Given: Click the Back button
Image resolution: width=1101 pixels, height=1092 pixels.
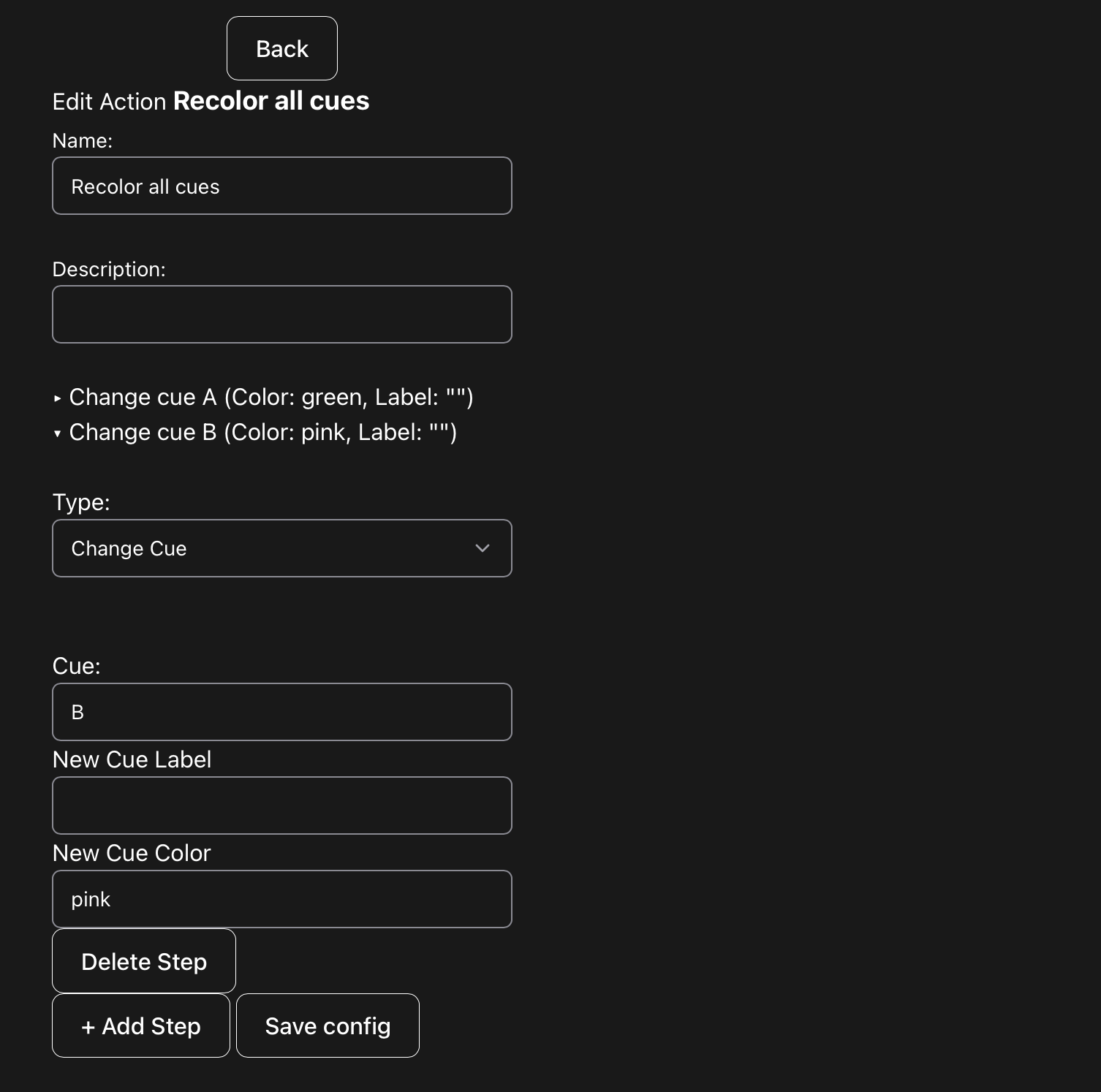Looking at the screenshot, I should [x=282, y=48].
